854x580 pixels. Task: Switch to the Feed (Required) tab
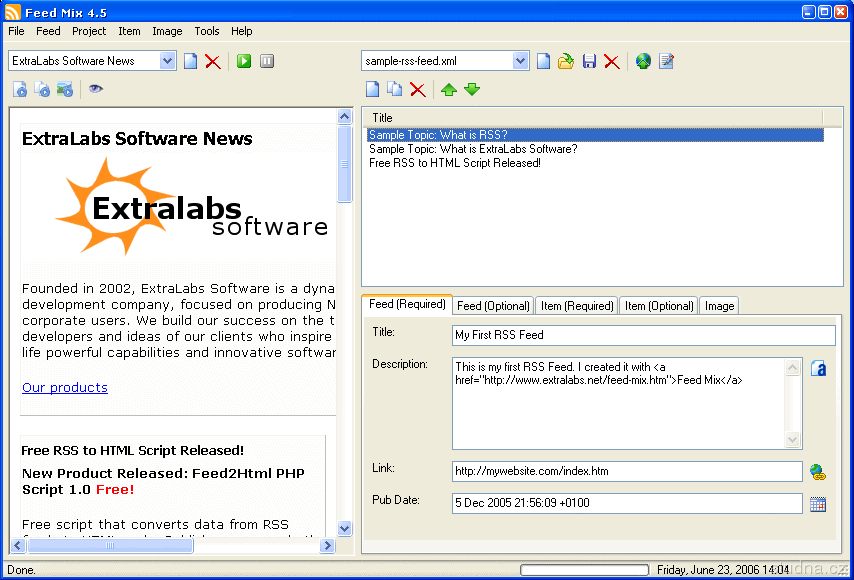pyautogui.click(x=407, y=304)
